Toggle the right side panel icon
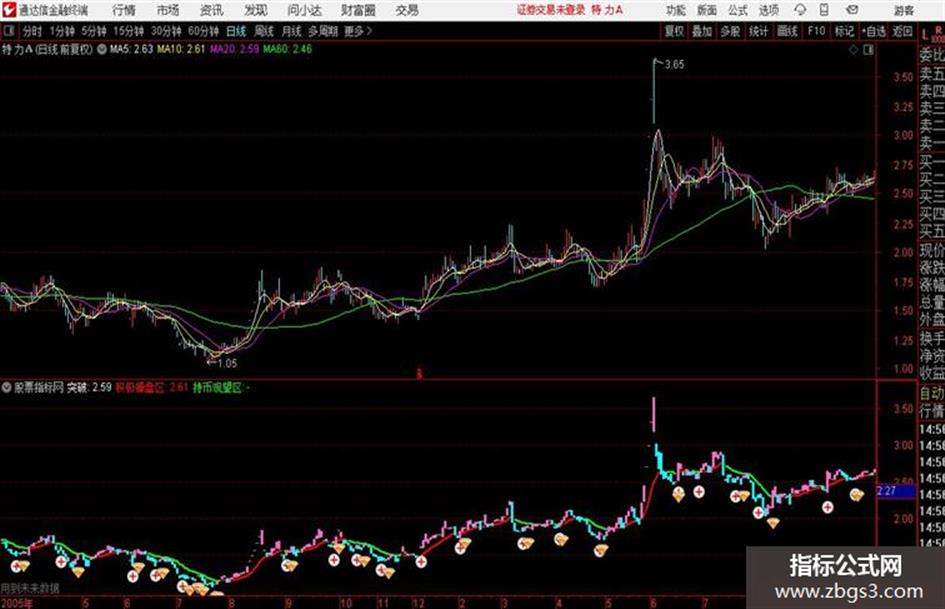This screenshot has height=609, width=945. [x=868, y=50]
